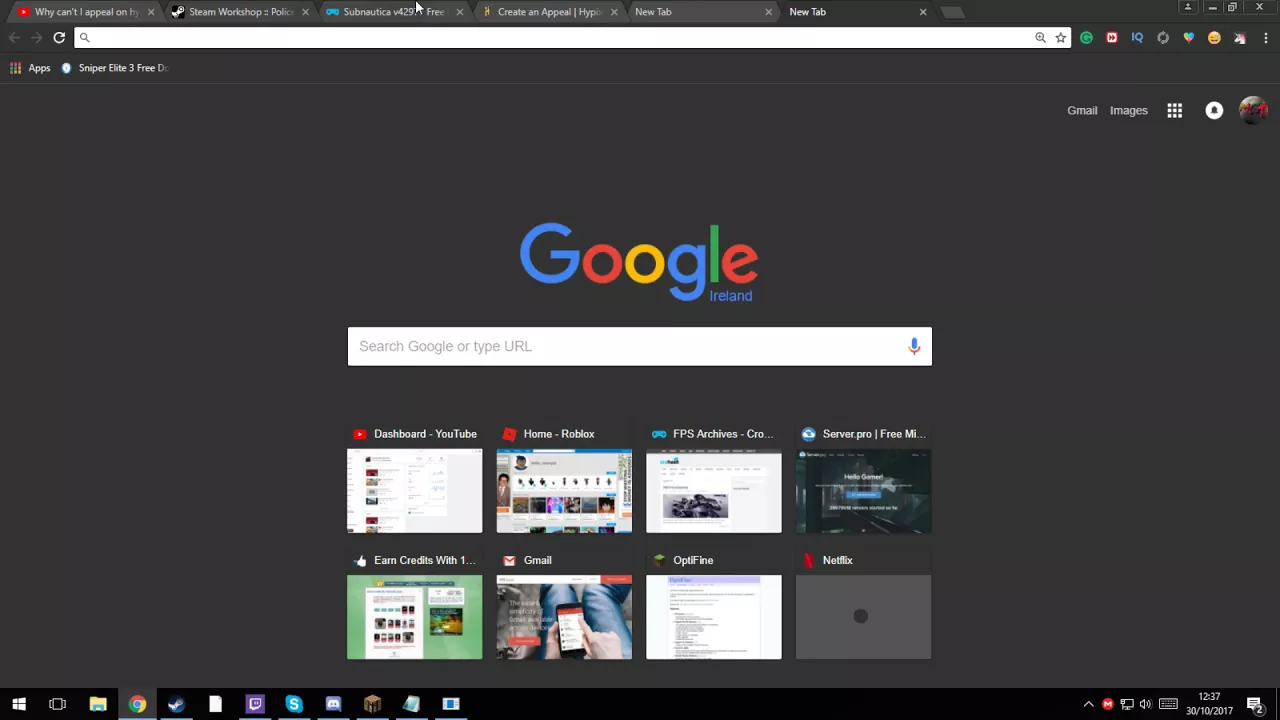Open Google notifications bell

click(x=1214, y=111)
